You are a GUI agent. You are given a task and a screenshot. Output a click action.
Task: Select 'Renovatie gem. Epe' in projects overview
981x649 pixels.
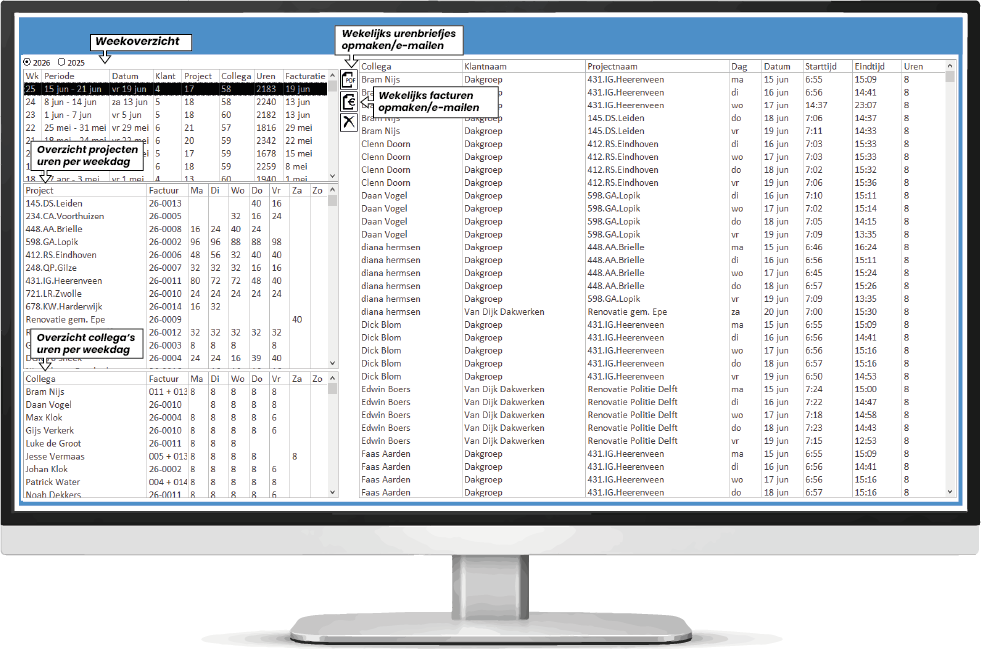click(65, 319)
